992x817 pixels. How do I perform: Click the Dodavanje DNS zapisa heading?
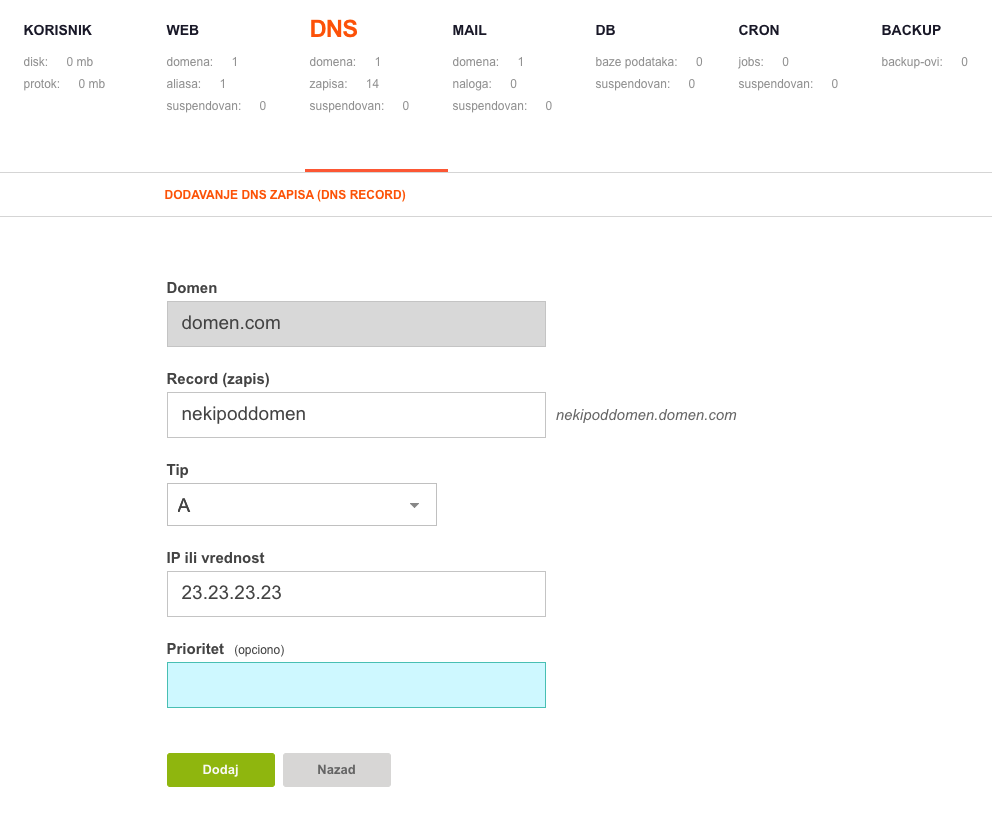coord(285,195)
